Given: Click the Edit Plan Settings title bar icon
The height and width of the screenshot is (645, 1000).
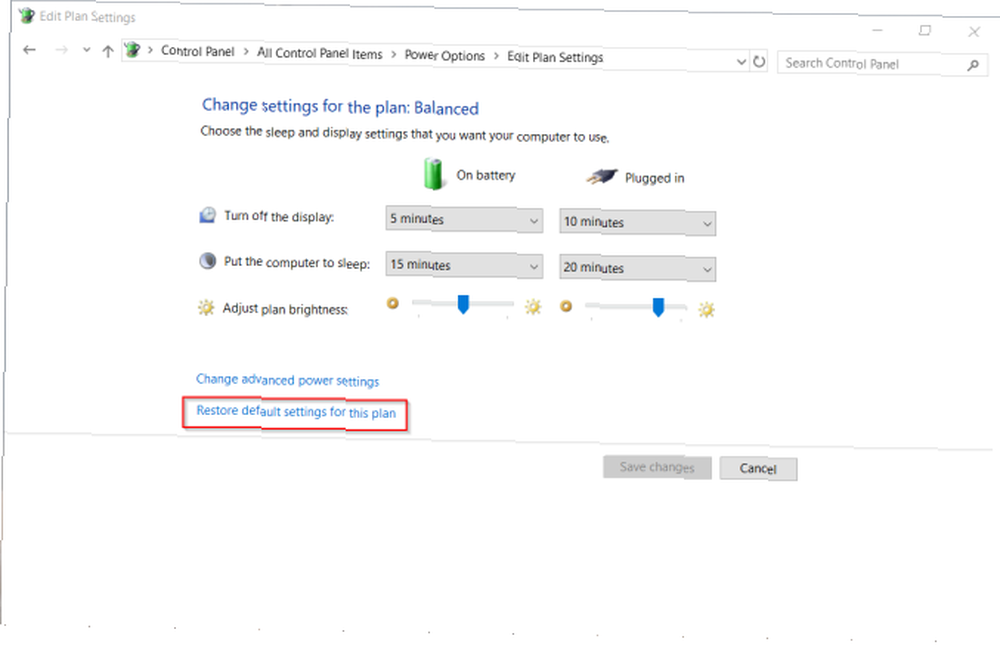Looking at the screenshot, I should tap(27, 15).
